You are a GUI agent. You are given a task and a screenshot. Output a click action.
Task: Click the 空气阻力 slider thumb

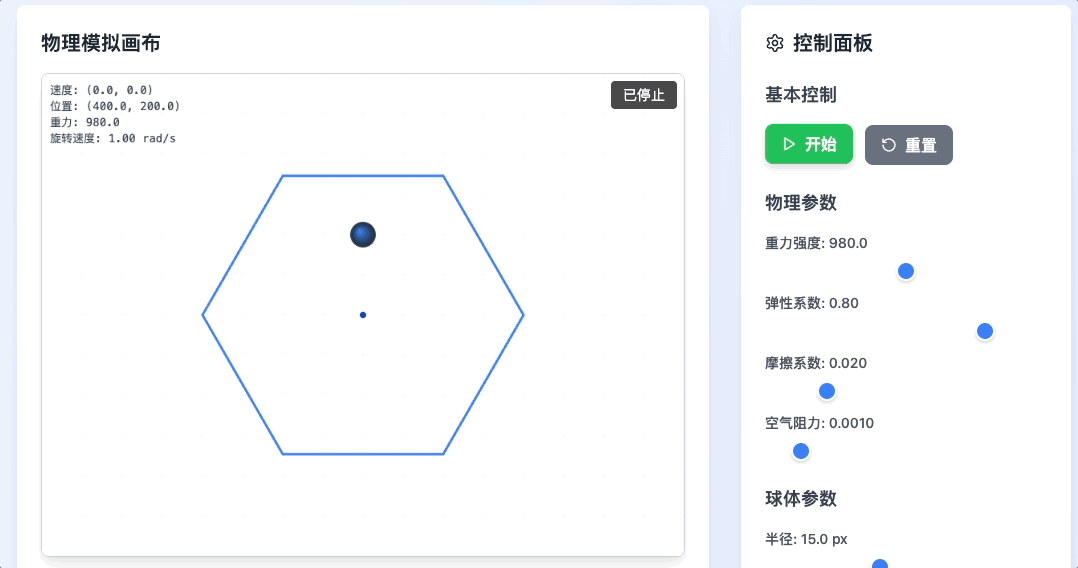point(801,451)
